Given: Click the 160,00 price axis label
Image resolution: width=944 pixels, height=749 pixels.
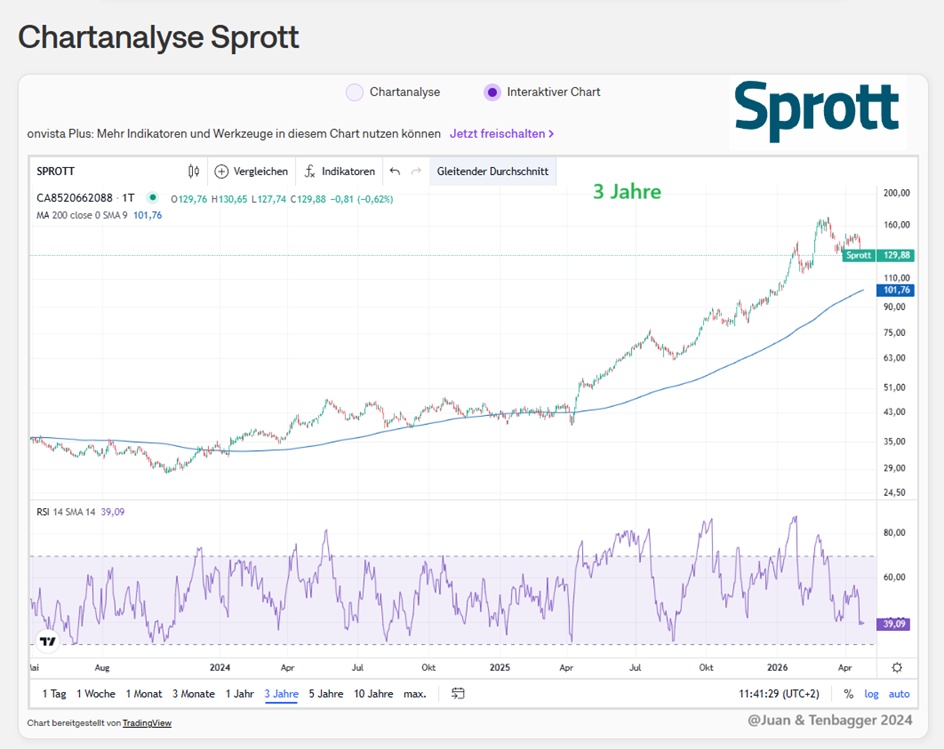Looking at the screenshot, I should 896,225.
